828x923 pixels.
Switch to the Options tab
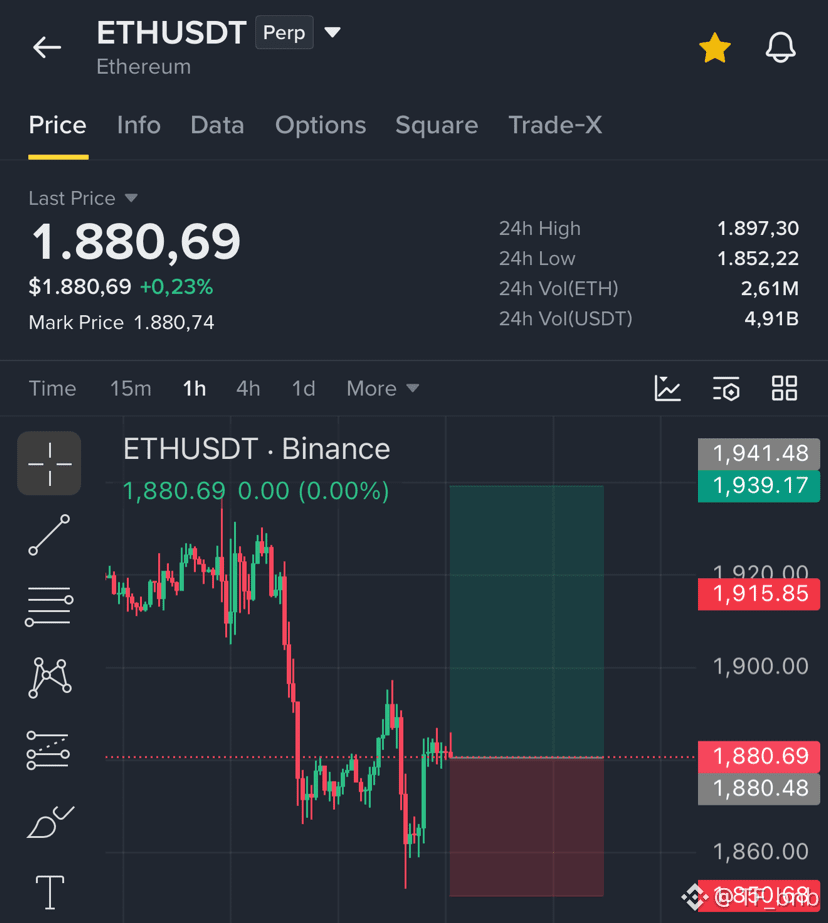[321, 125]
